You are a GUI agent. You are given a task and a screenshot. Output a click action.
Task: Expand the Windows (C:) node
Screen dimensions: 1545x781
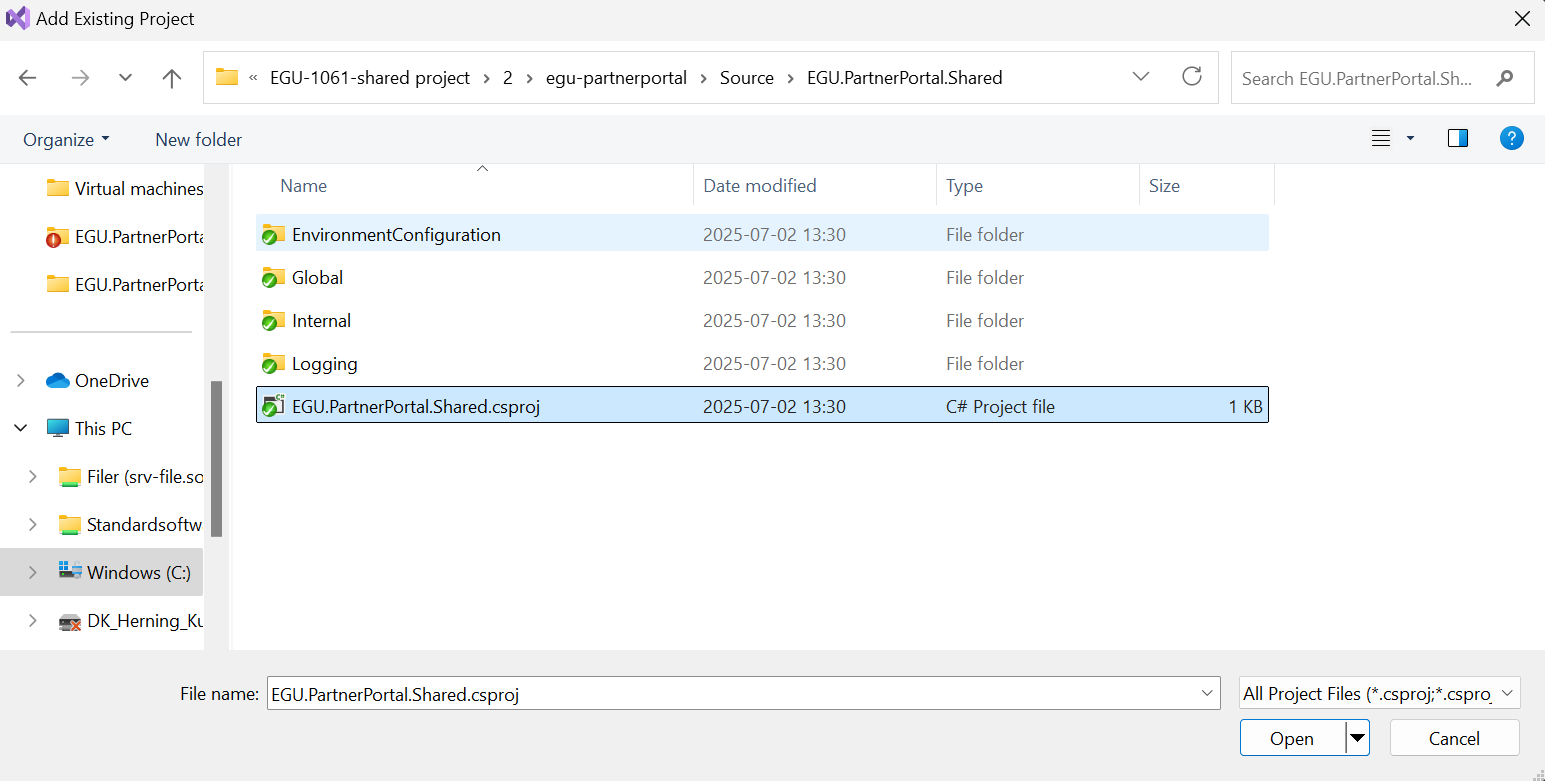pyautogui.click(x=33, y=572)
